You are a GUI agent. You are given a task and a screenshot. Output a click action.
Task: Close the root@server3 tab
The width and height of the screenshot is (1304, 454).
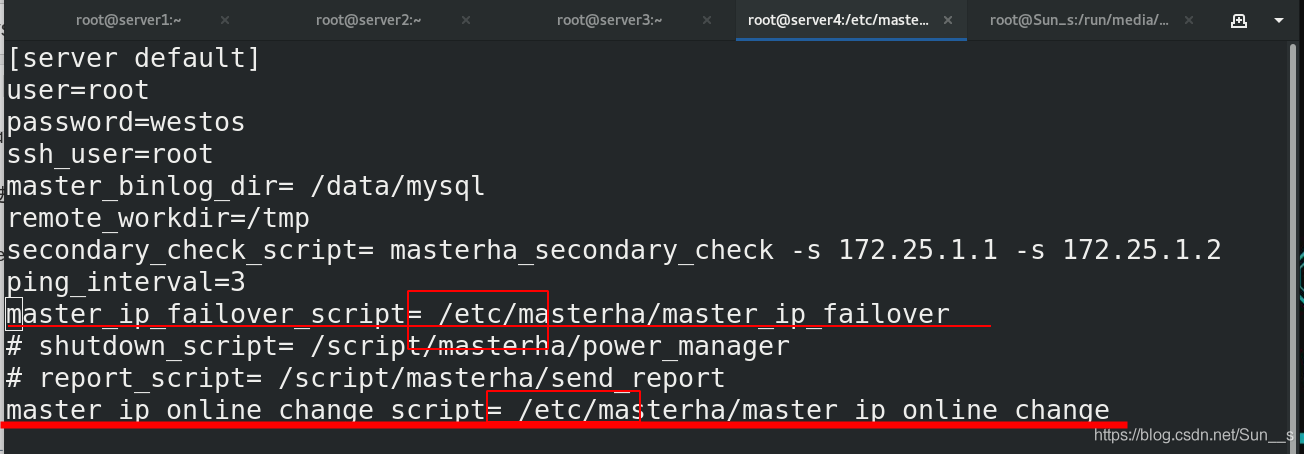pos(705,20)
